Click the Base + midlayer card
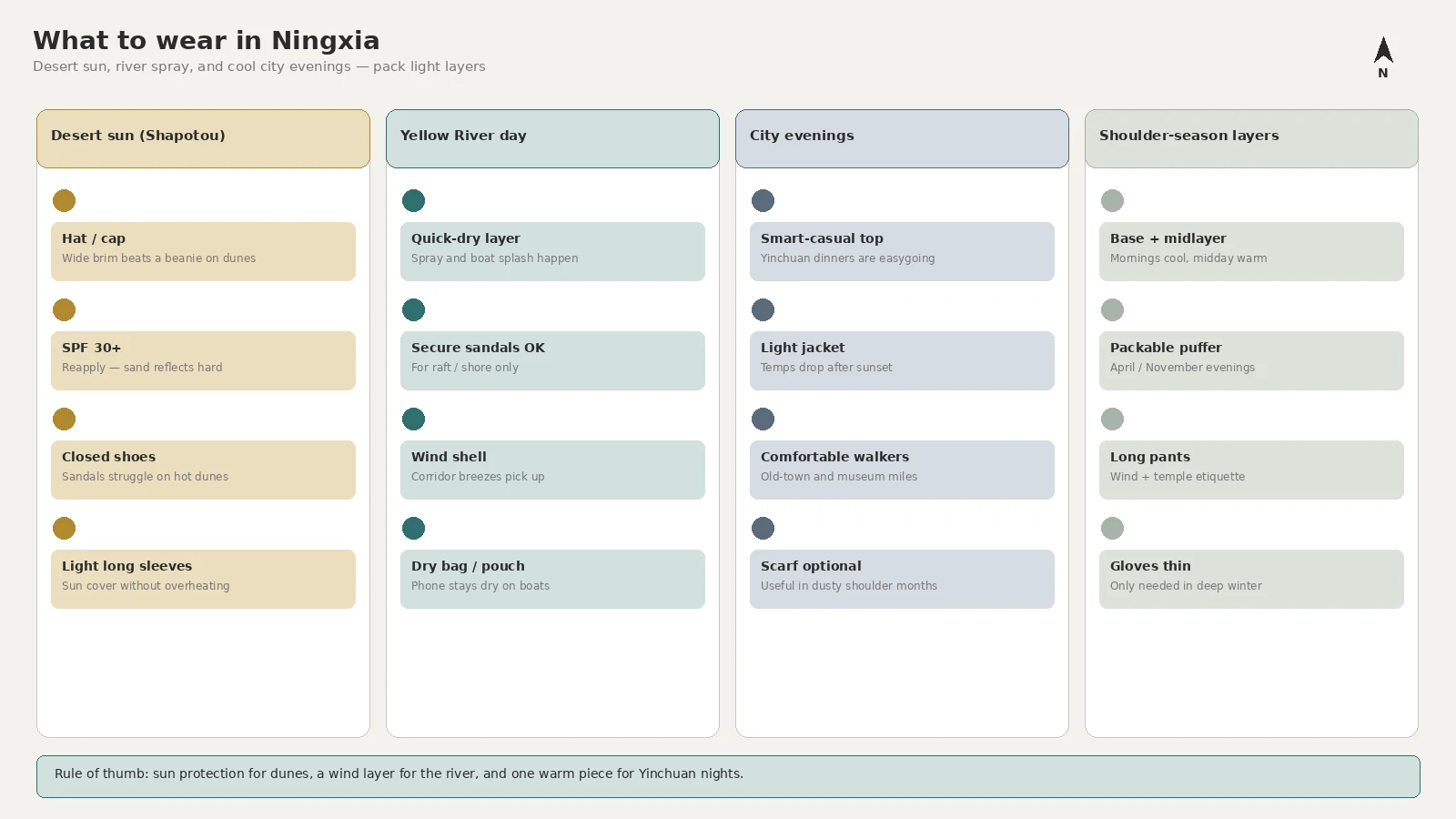 click(x=1251, y=251)
